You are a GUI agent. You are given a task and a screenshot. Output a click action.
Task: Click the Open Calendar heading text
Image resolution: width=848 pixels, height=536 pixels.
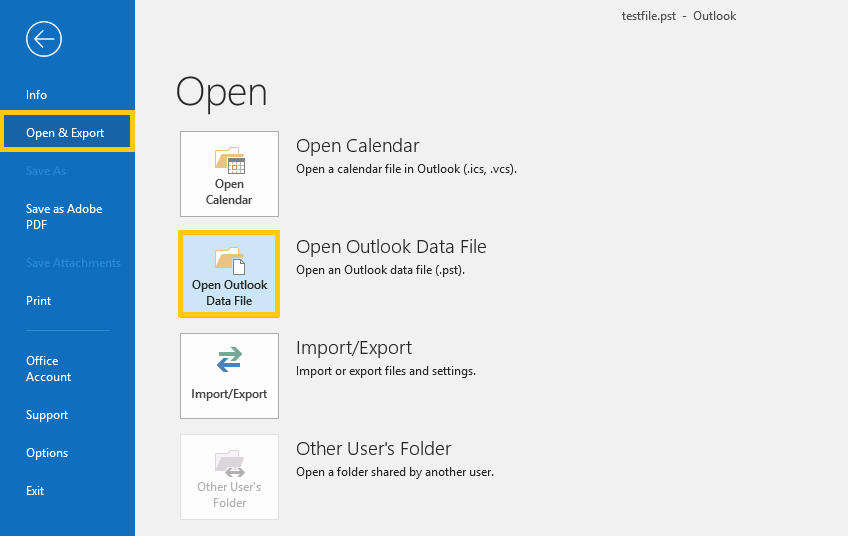coord(357,145)
